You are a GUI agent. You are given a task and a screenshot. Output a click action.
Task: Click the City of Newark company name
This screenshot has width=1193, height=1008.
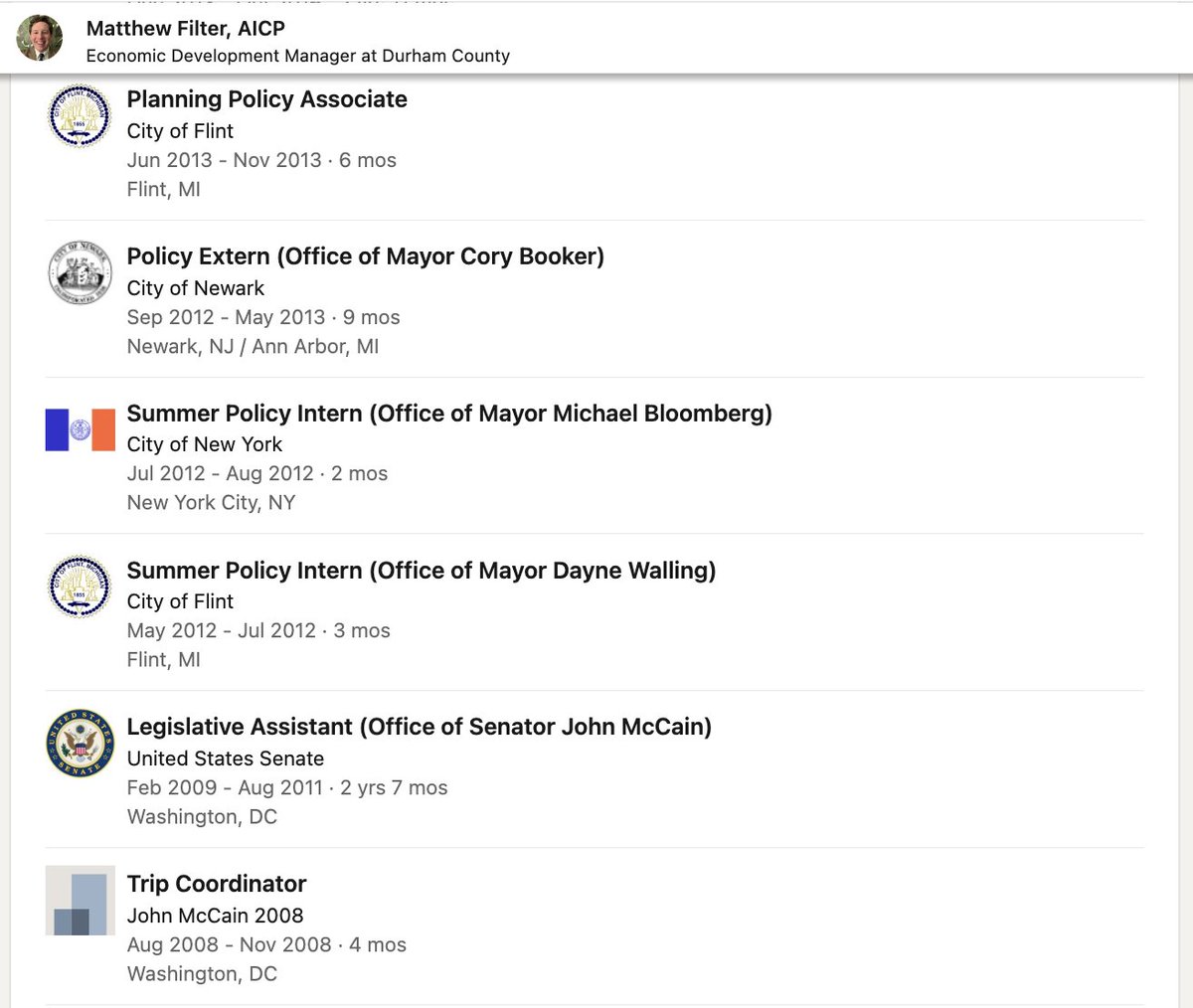(x=195, y=288)
